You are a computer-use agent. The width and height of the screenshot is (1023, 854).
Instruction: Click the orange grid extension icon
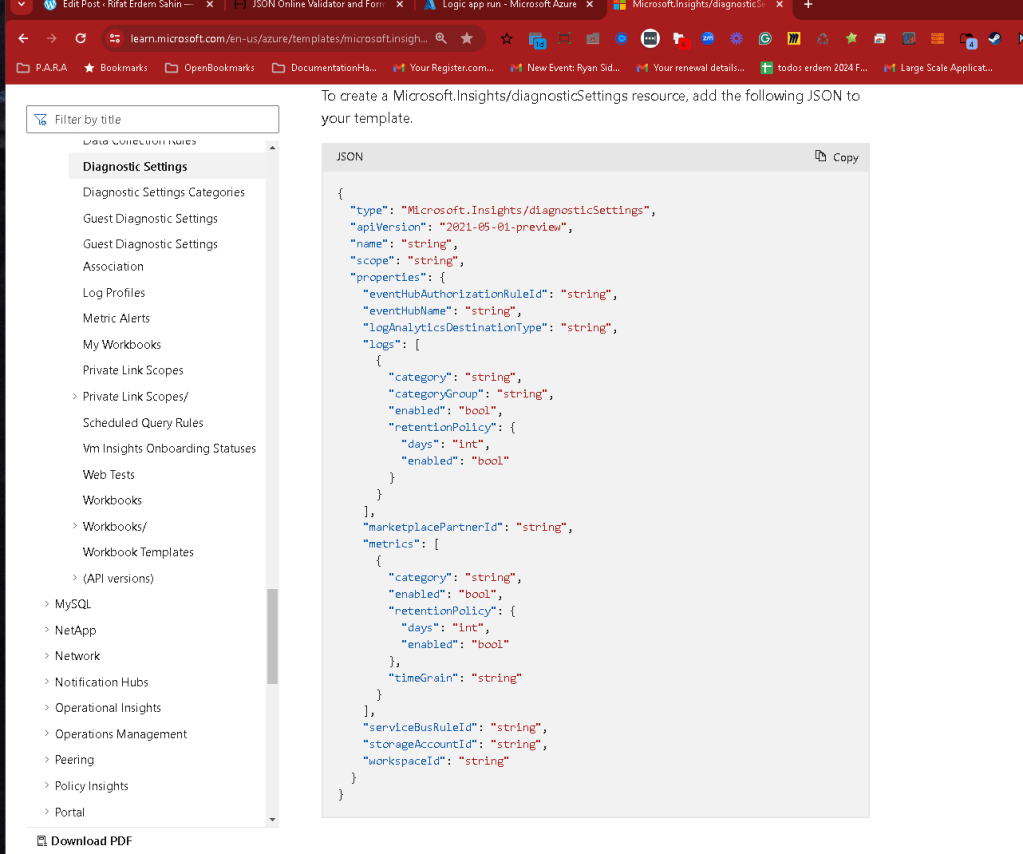coord(937,38)
